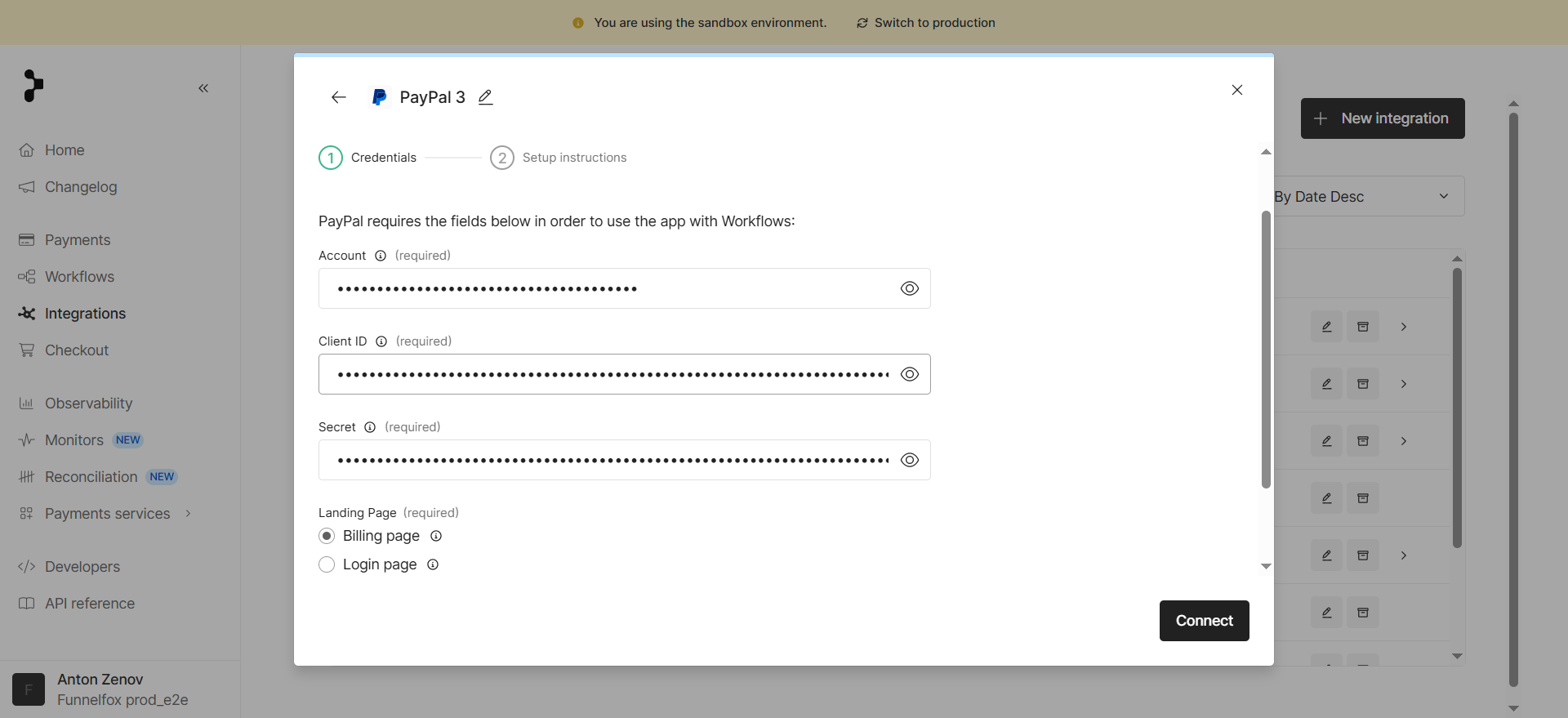Expand fifth integration row chevron
1568x718 pixels.
1404,555
